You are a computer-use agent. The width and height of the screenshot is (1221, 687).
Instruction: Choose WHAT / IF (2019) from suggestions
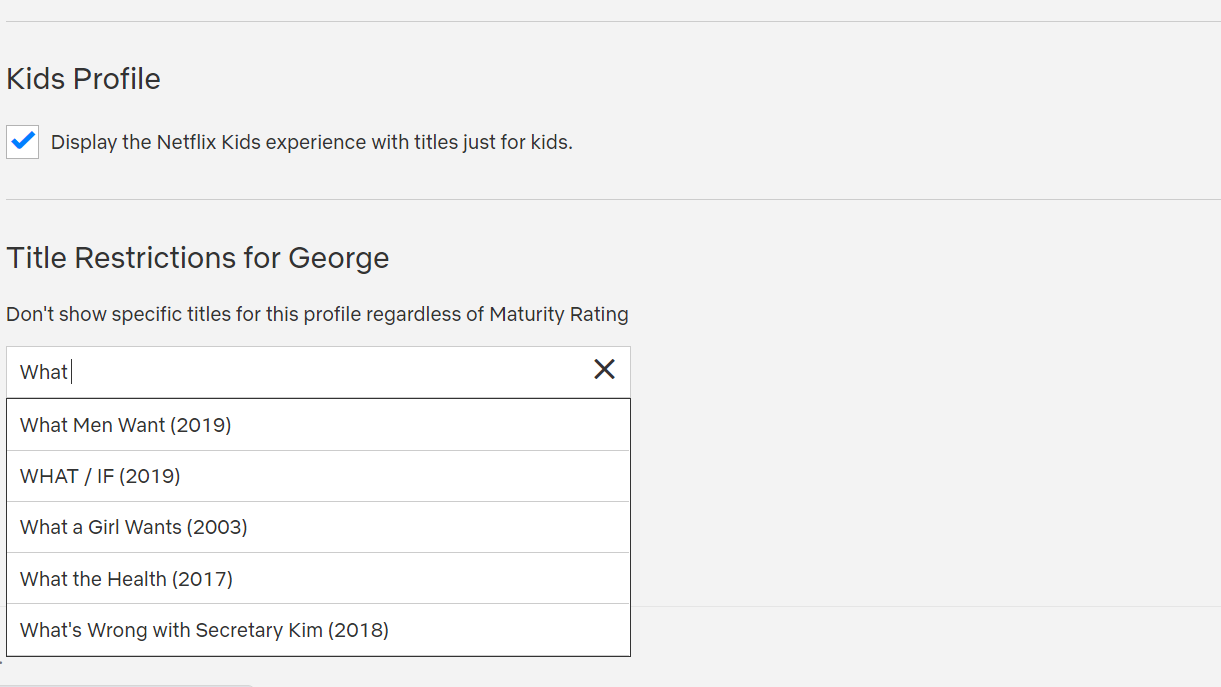pos(318,476)
